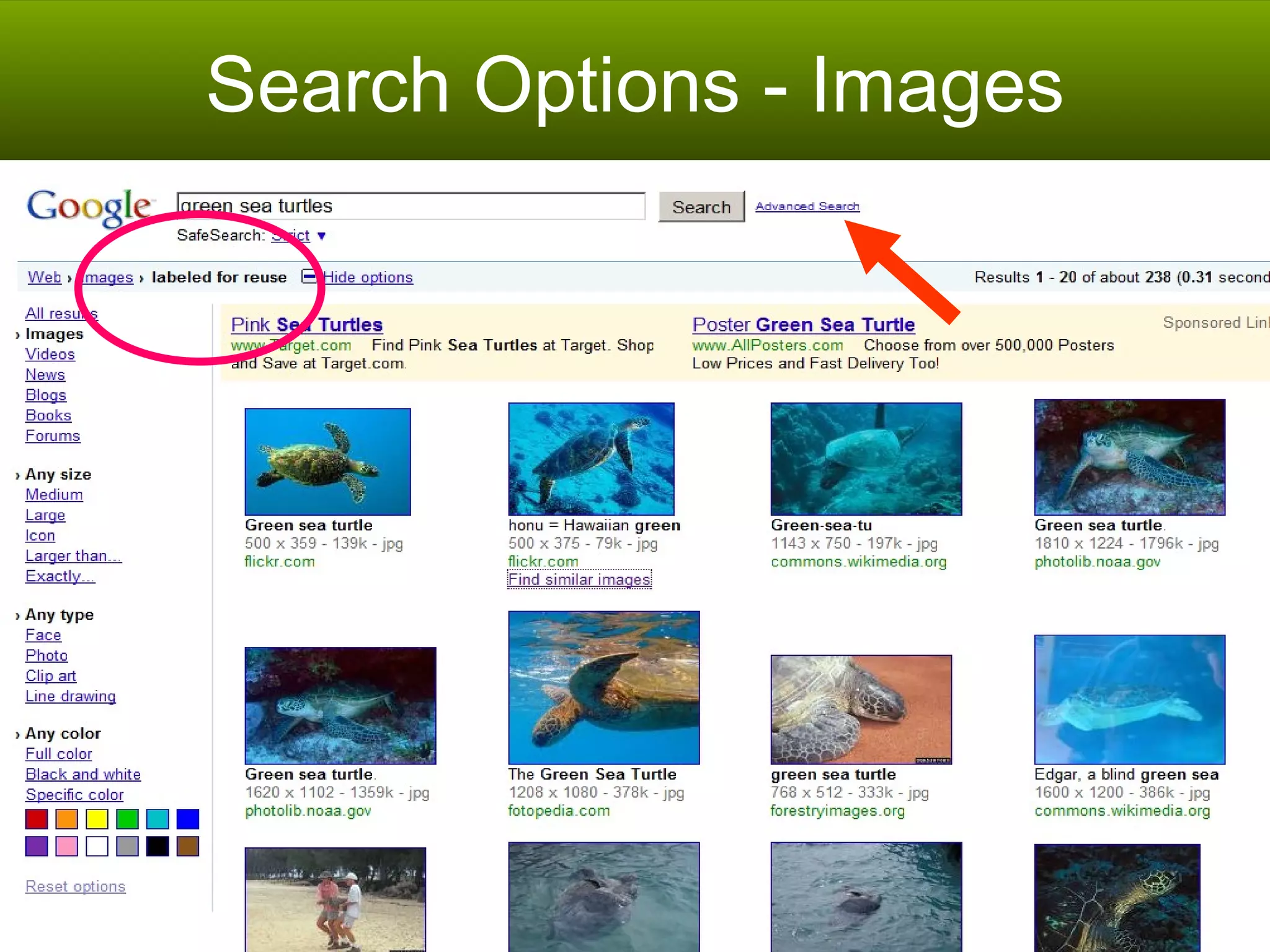Filter by Face type
1270x952 pixels.
coord(43,635)
